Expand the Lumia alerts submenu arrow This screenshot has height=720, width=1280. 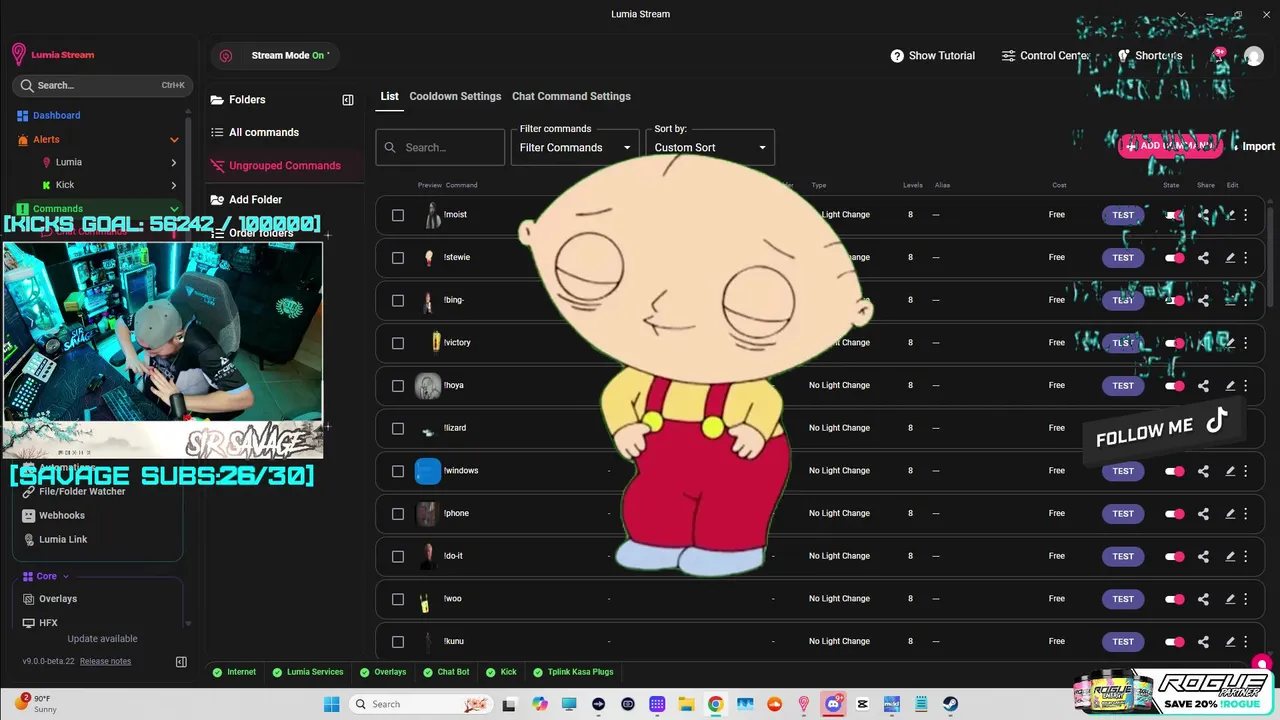click(x=174, y=162)
